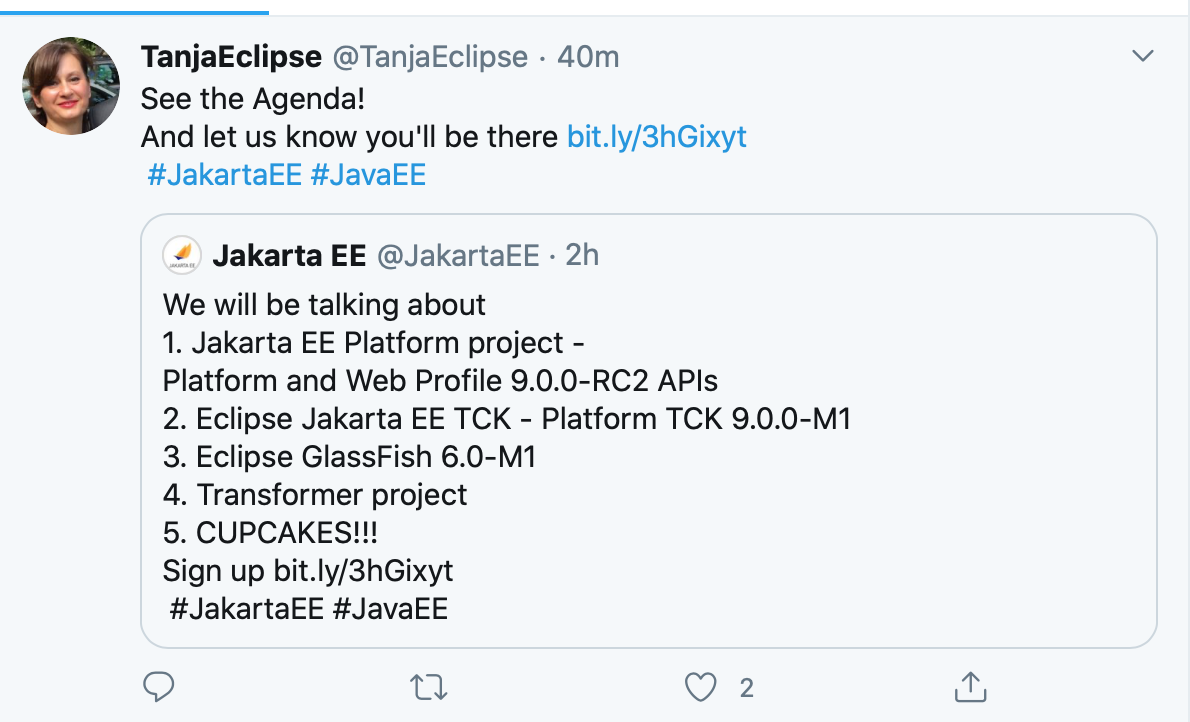Expand the tweet options chevron

pos(1142,57)
